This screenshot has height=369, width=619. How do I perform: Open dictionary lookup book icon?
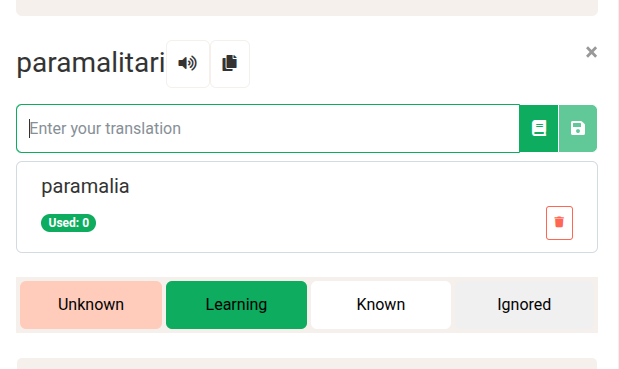pyautogui.click(x=539, y=128)
